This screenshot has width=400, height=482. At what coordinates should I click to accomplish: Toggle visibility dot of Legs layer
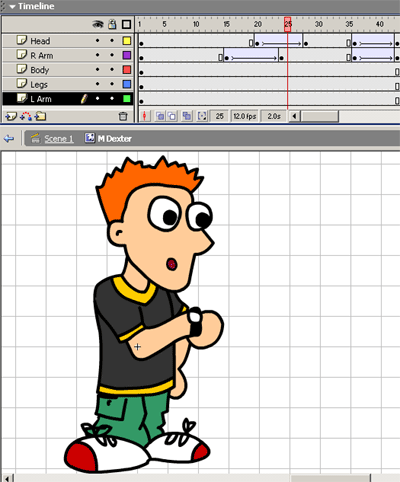pyautogui.click(x=97, y=84)
